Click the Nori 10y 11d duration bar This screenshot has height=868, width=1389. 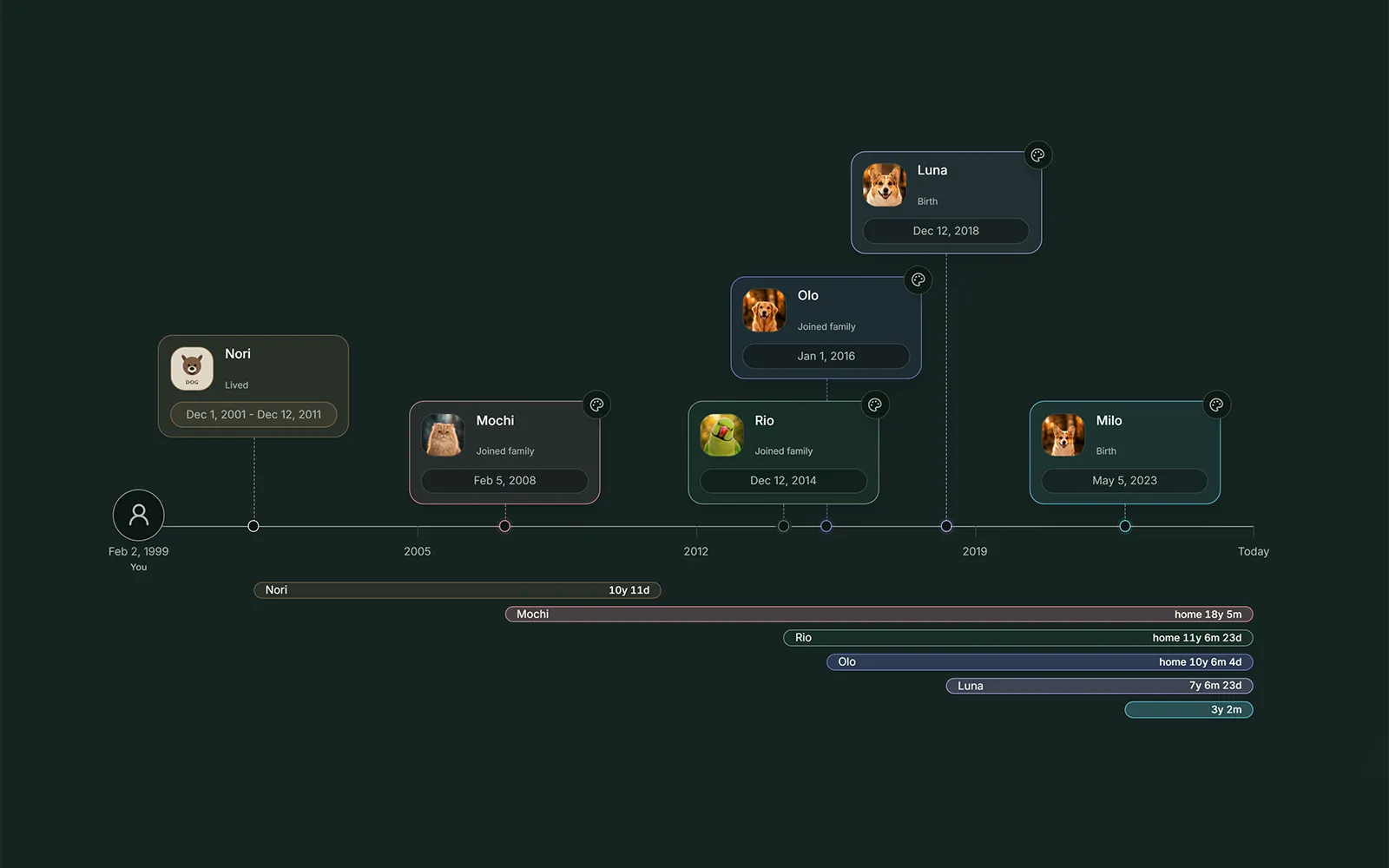pyautogui.click(x=458, y=590)
